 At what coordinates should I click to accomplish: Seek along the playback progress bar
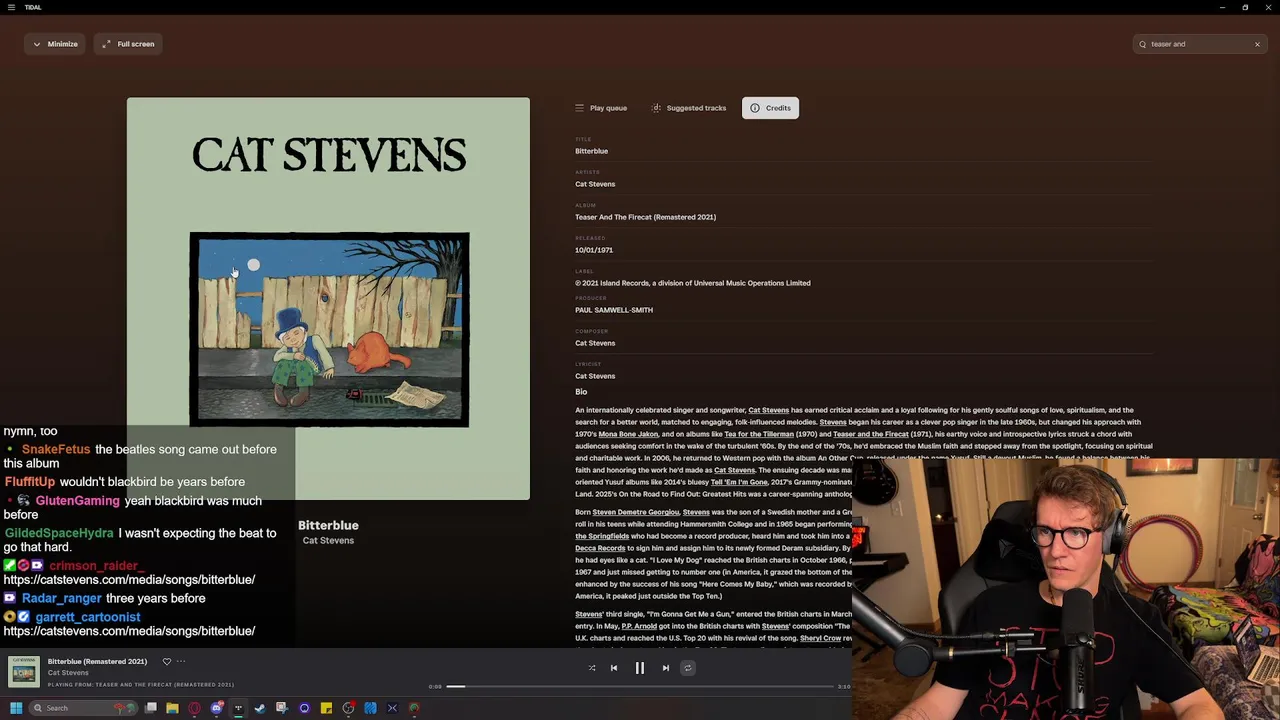pos(640,687)
